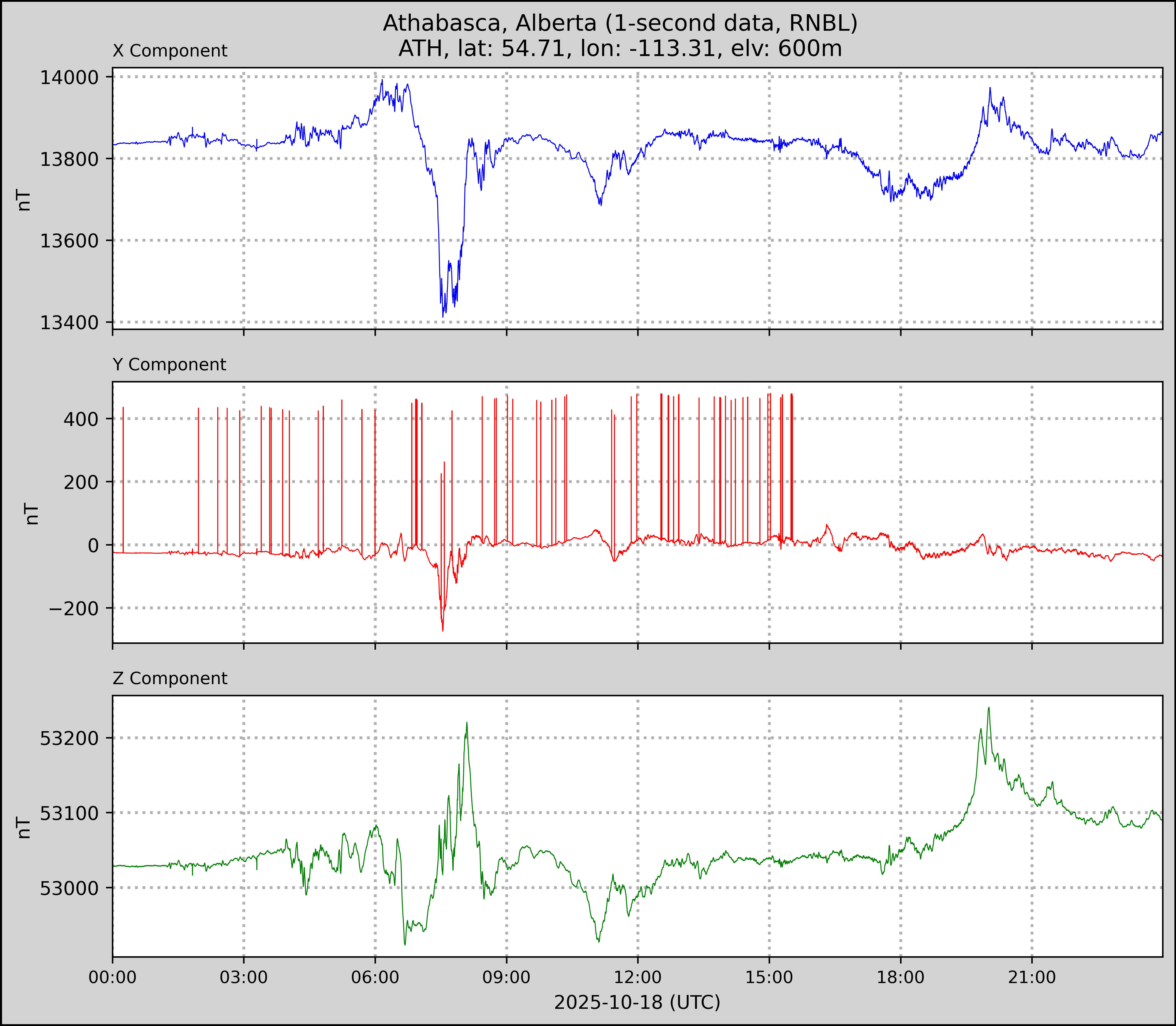Click the 'Z Component' subplot label

click(x=170, y=679)
